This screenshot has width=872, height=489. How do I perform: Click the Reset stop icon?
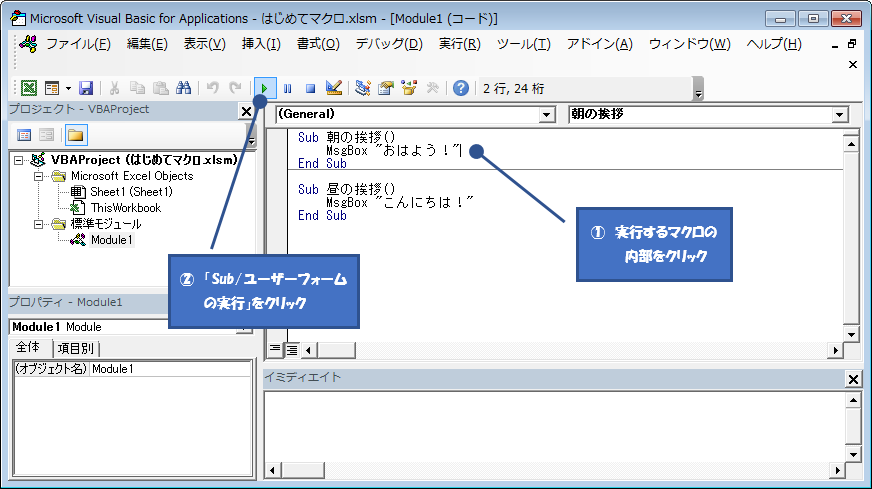pos(310,88)
